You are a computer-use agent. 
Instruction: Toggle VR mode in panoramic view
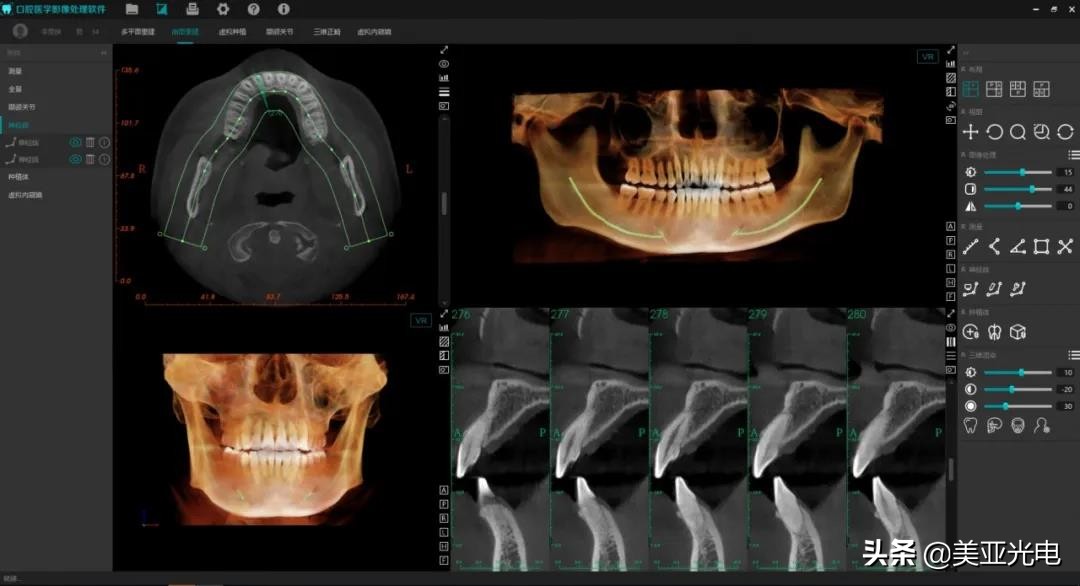pos(928,56)
